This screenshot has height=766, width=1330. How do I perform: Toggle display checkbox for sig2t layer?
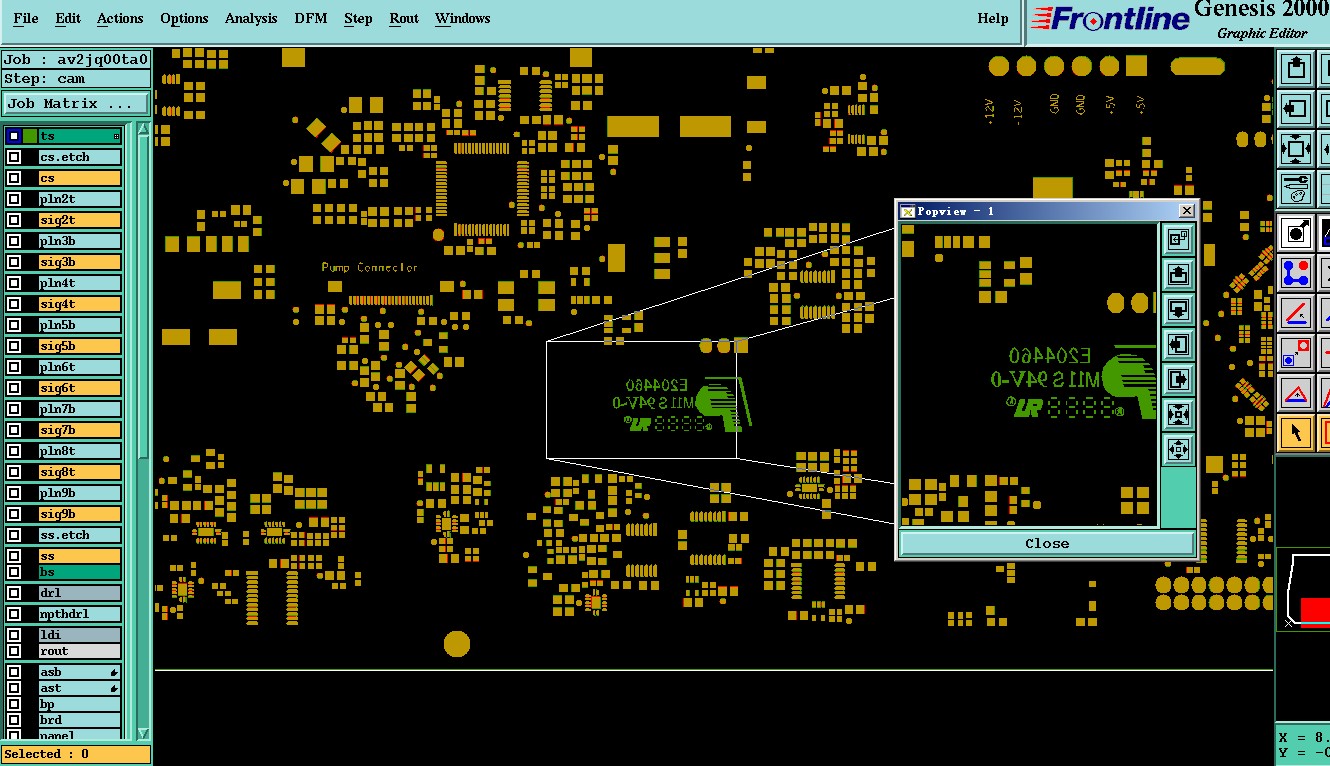pos(14,220)
